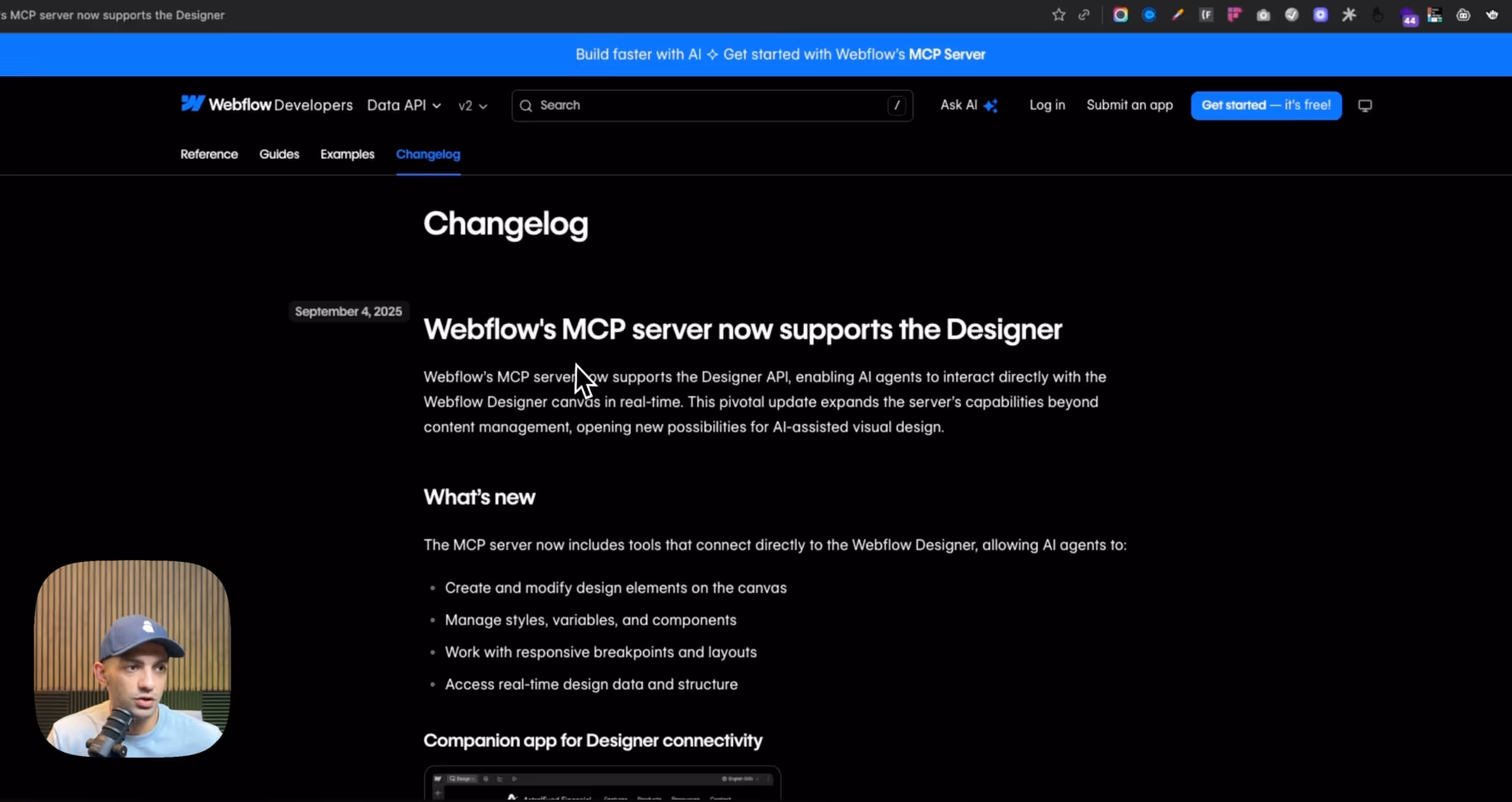Click the camera screenshot extension icon
This screenshot has height=802, width=1512.
coord(1263,15)
